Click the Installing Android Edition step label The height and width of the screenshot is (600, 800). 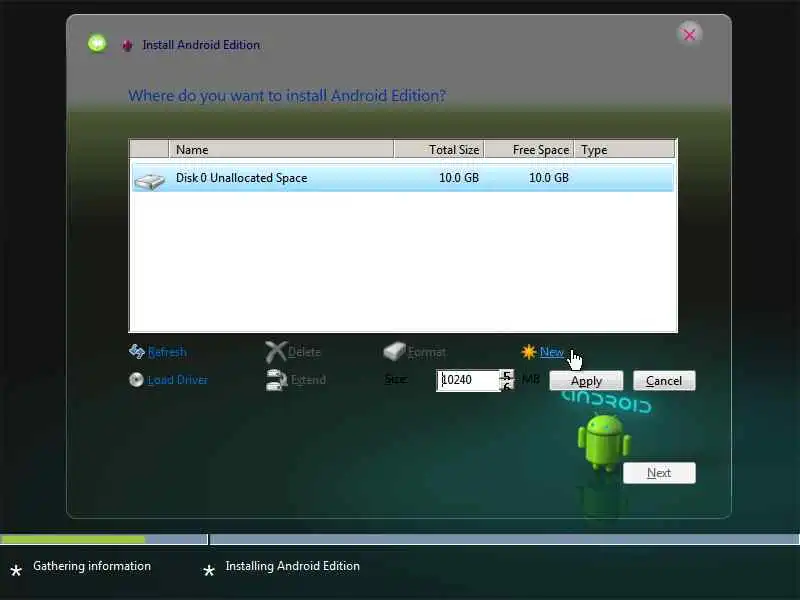[x=292, y=566]
